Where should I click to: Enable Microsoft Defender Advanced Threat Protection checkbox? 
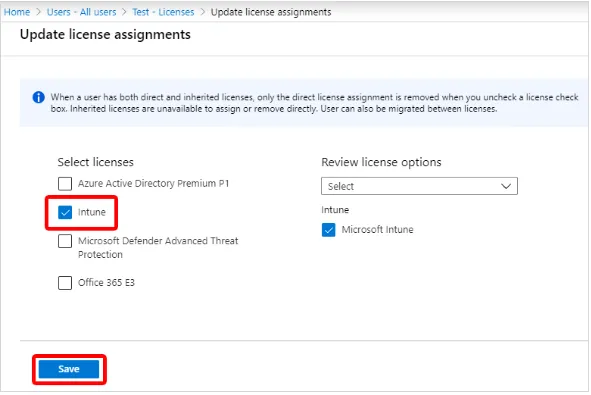tap(65, 241)
